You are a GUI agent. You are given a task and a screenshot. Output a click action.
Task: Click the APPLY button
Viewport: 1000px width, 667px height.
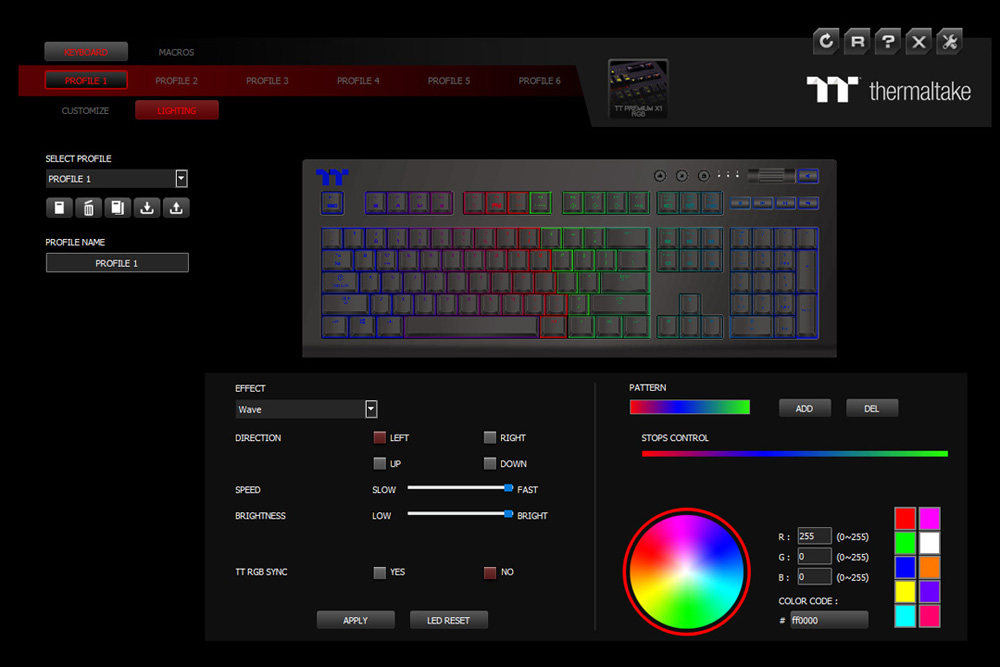355,620
